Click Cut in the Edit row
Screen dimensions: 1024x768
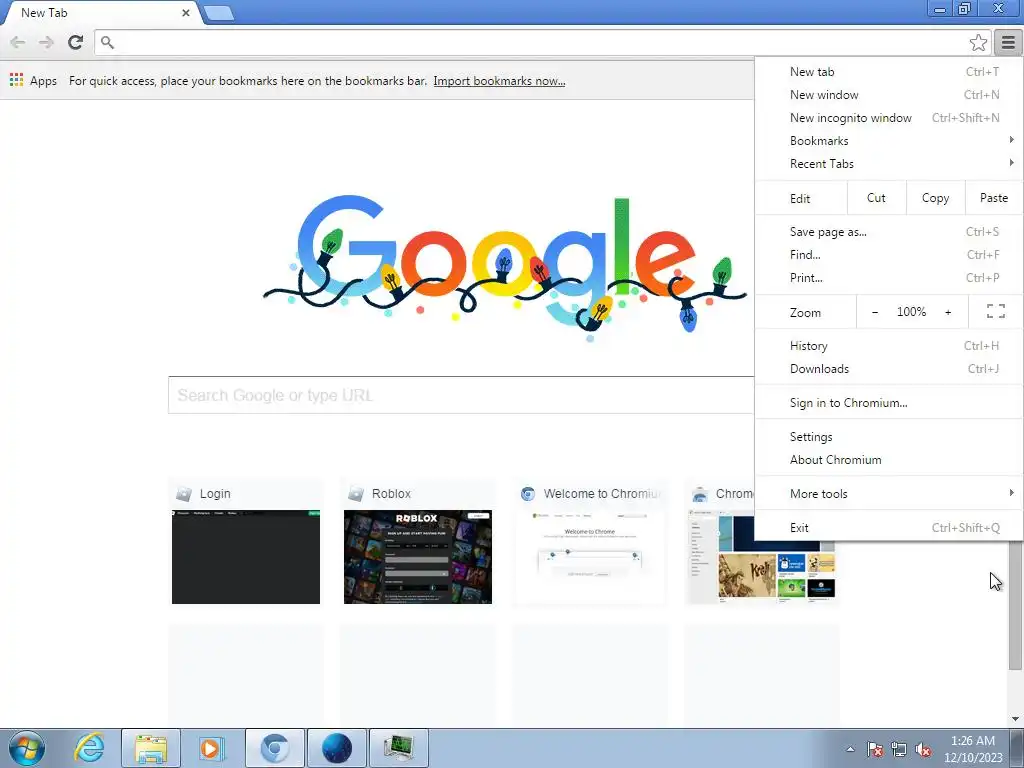coord(876,198)
